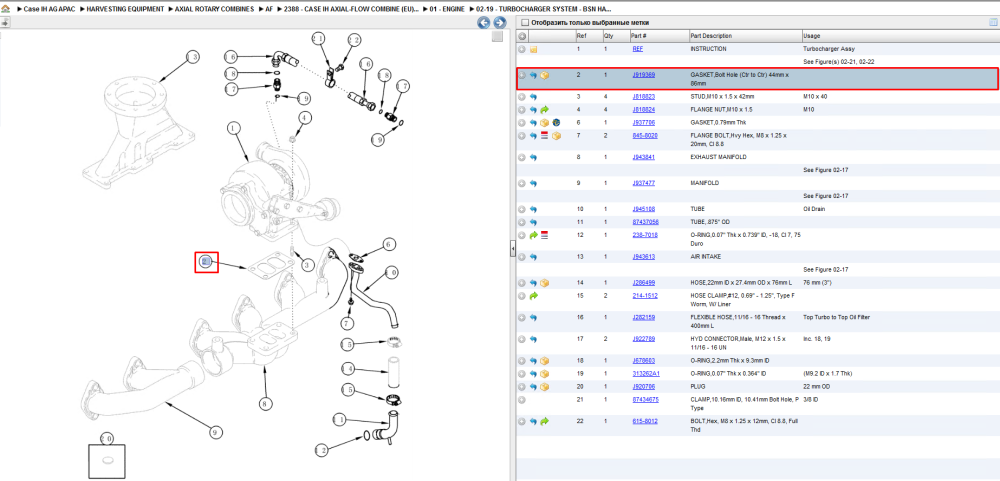The height and width of the screenshot is (481, 1000).
Task: Add TUBE 87437058 row via plus circle
Action: click(522, 222)
